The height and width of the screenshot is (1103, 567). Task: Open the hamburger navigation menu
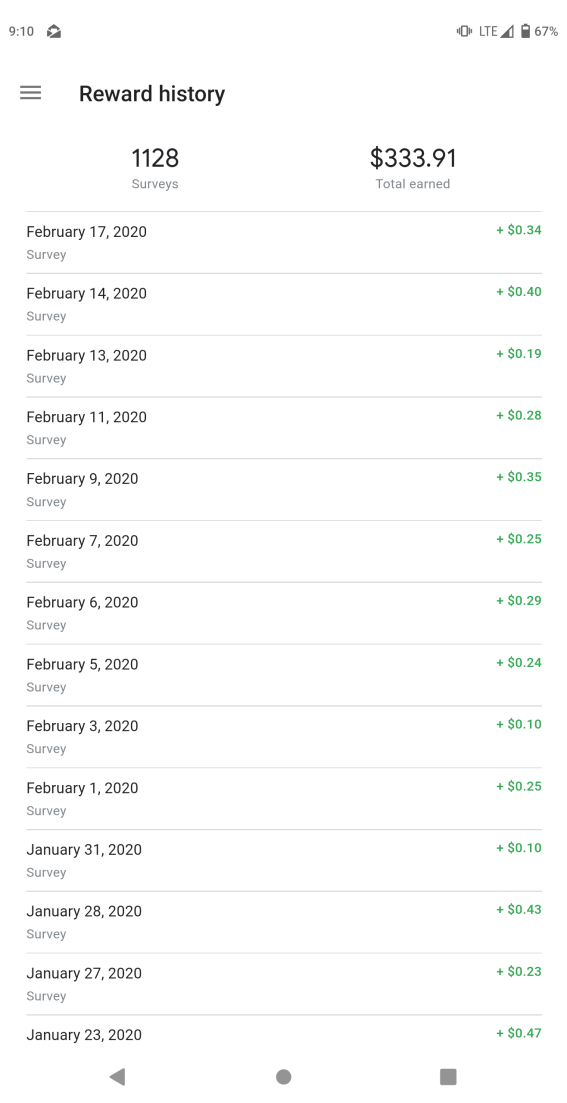pos(30,93)
